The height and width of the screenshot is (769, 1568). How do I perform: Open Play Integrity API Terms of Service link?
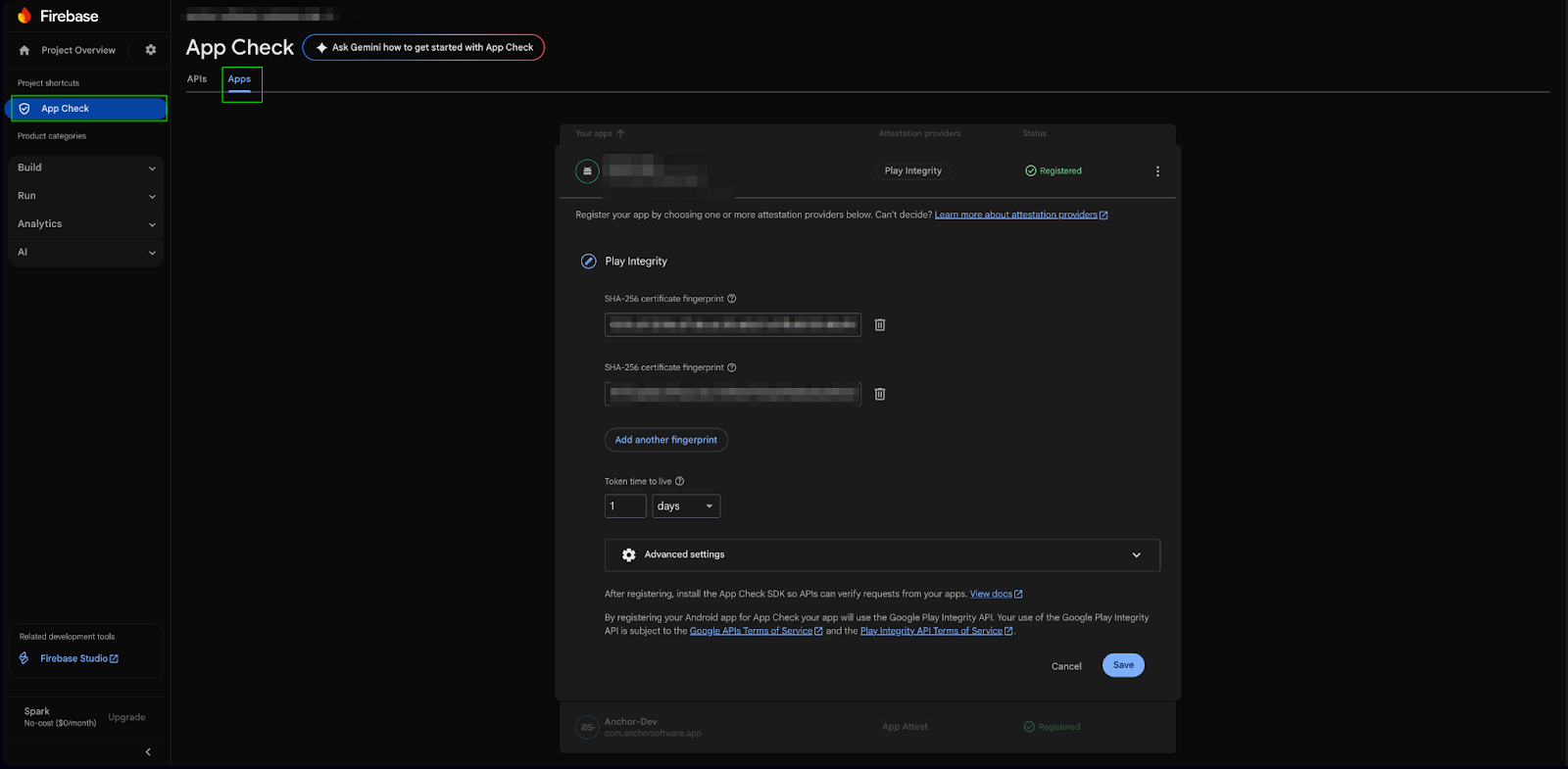click(936, 631)
